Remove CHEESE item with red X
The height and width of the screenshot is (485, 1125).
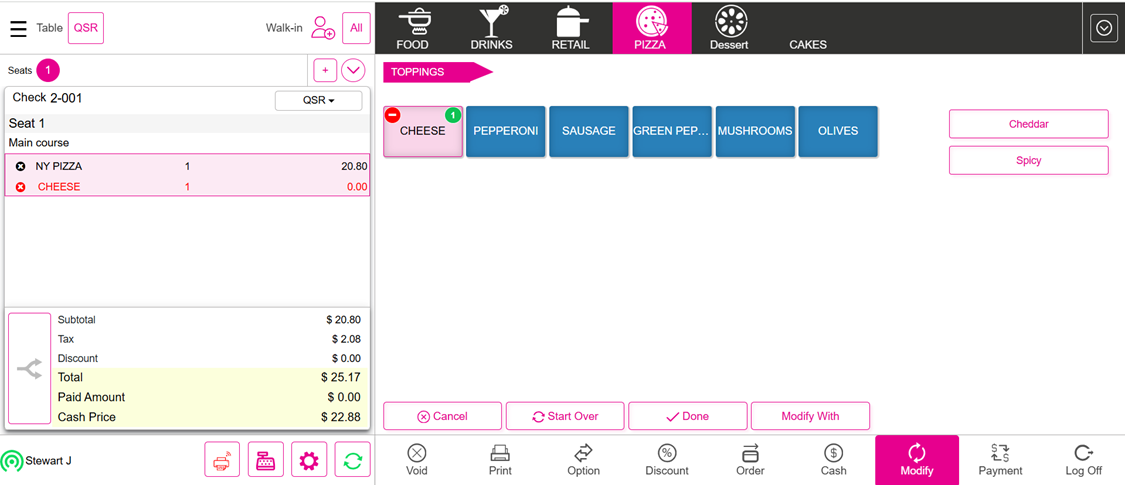click(x=21, y=187)
